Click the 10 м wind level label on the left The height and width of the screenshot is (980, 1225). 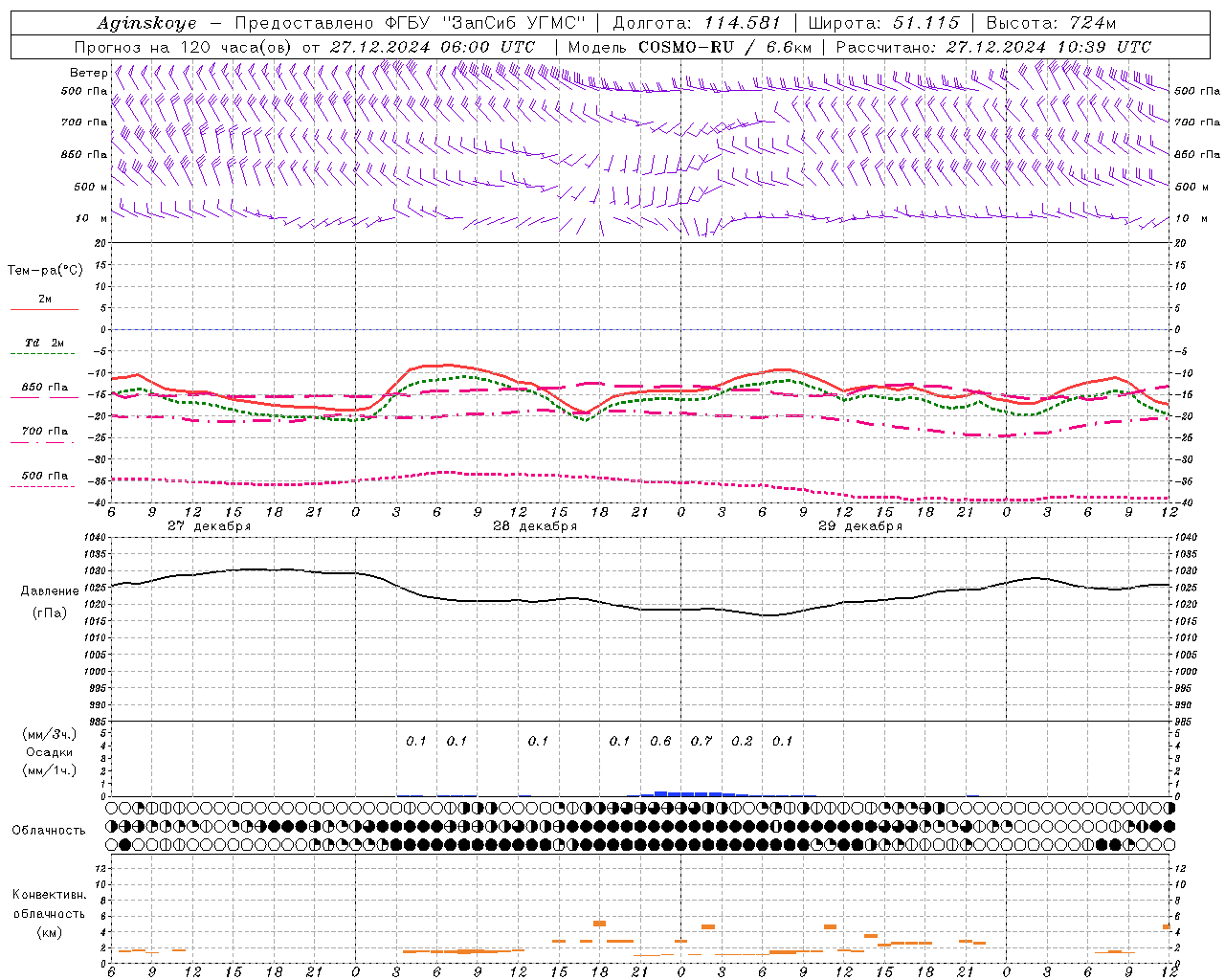(x=91, y=218)
